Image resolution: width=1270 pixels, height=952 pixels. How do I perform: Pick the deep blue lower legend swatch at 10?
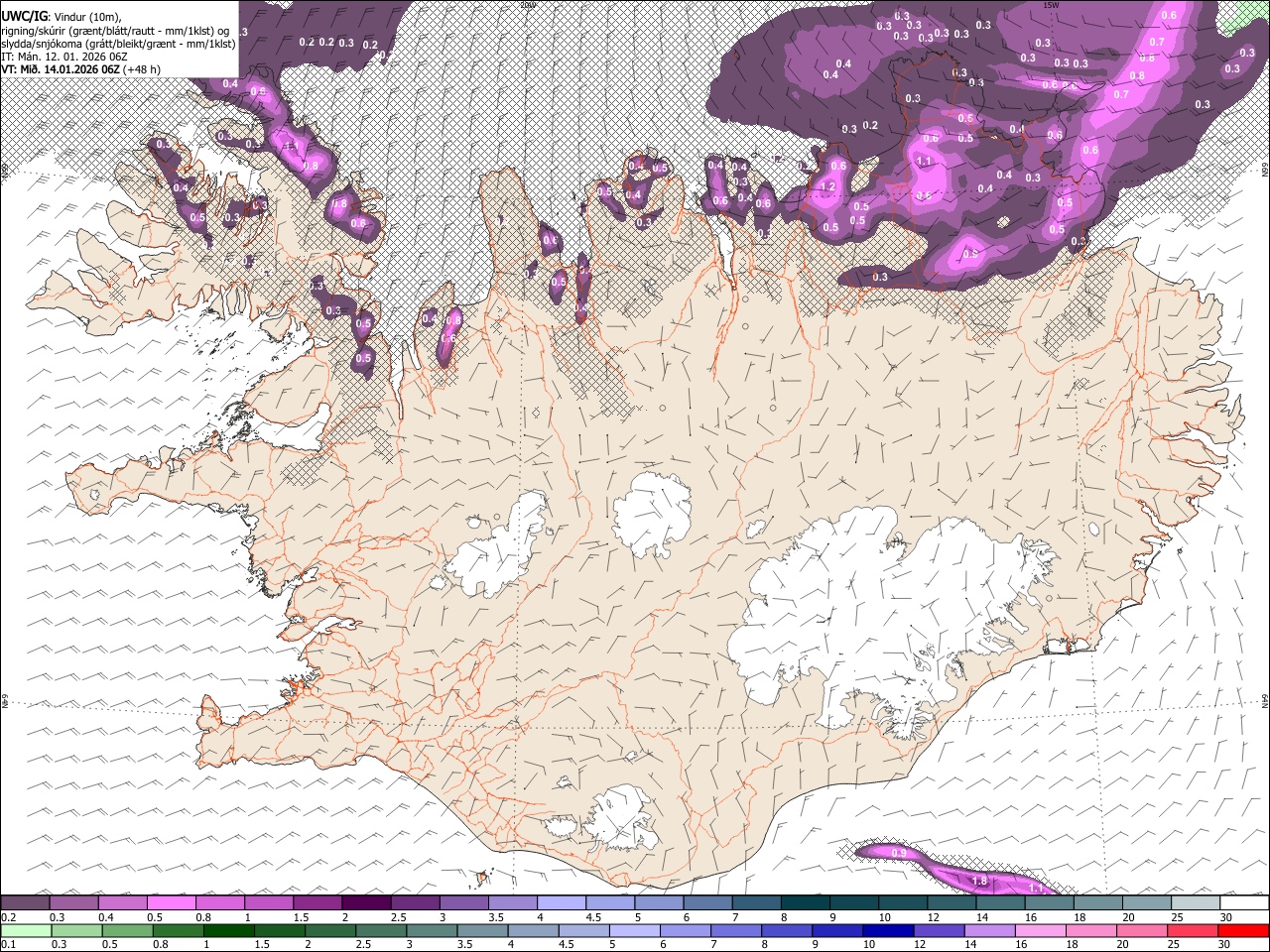tap(886, 930)
